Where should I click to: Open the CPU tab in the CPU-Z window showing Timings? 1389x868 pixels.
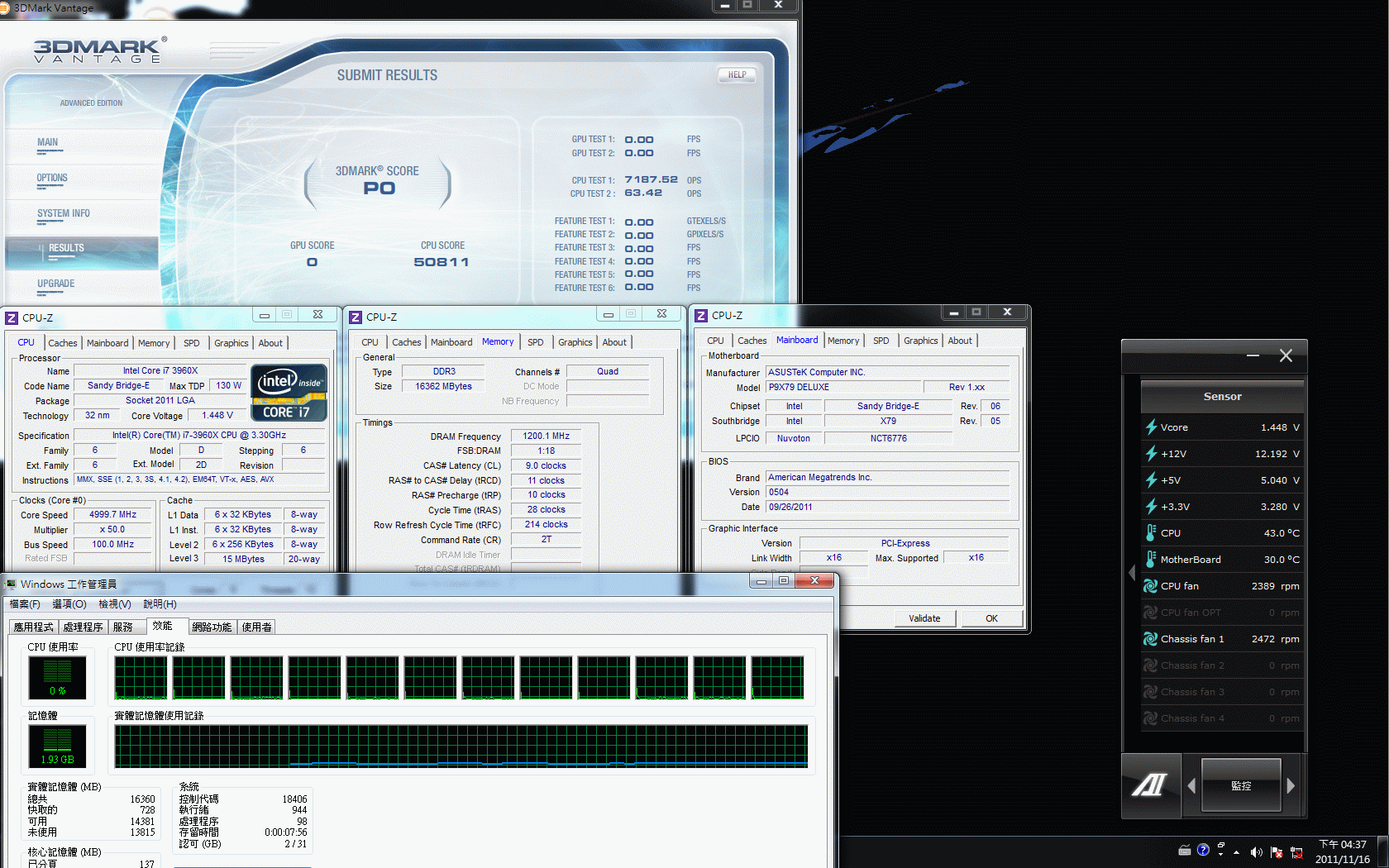[370, 342]
